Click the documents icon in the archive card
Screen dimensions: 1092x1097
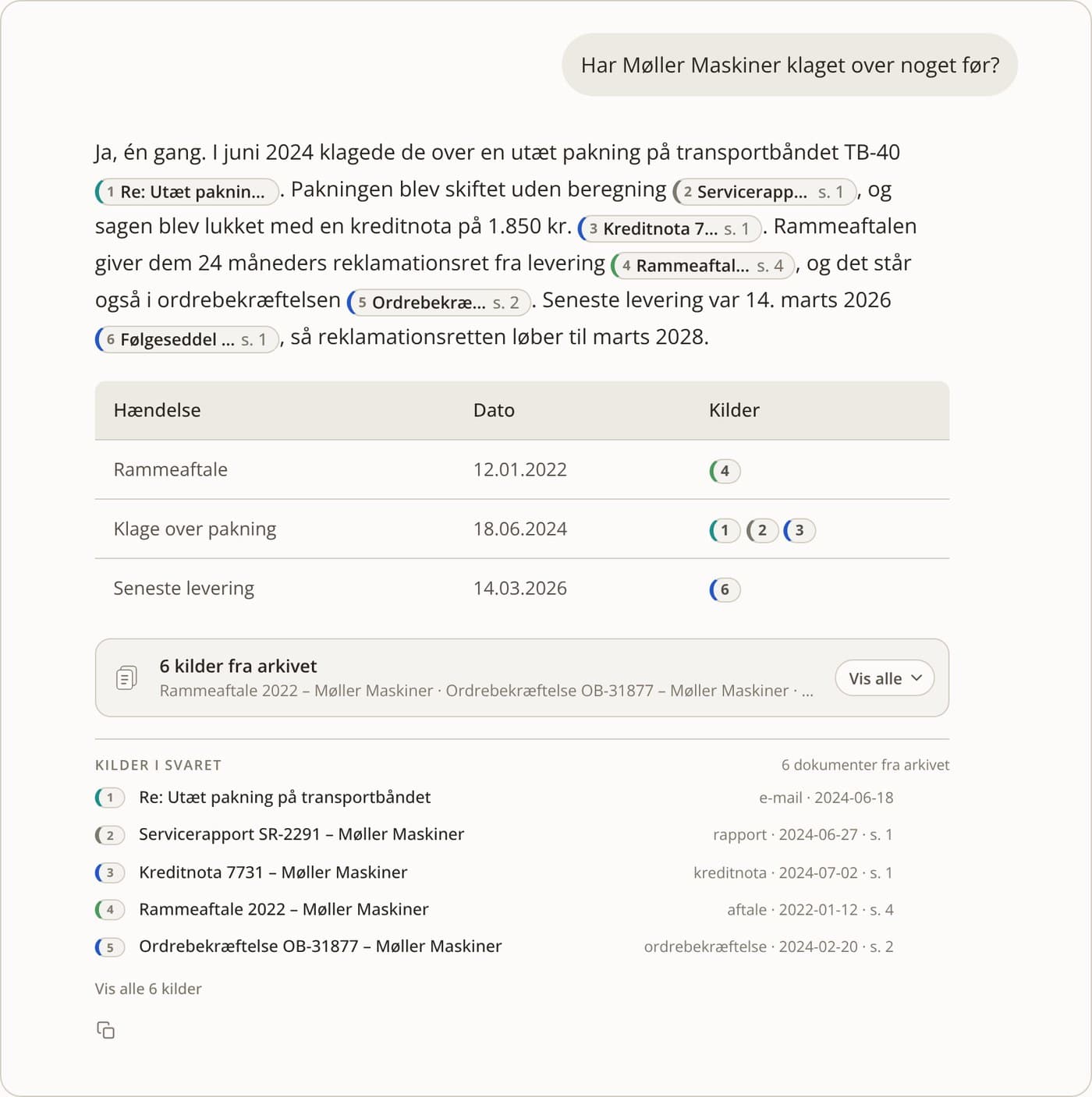click(126, 678)
